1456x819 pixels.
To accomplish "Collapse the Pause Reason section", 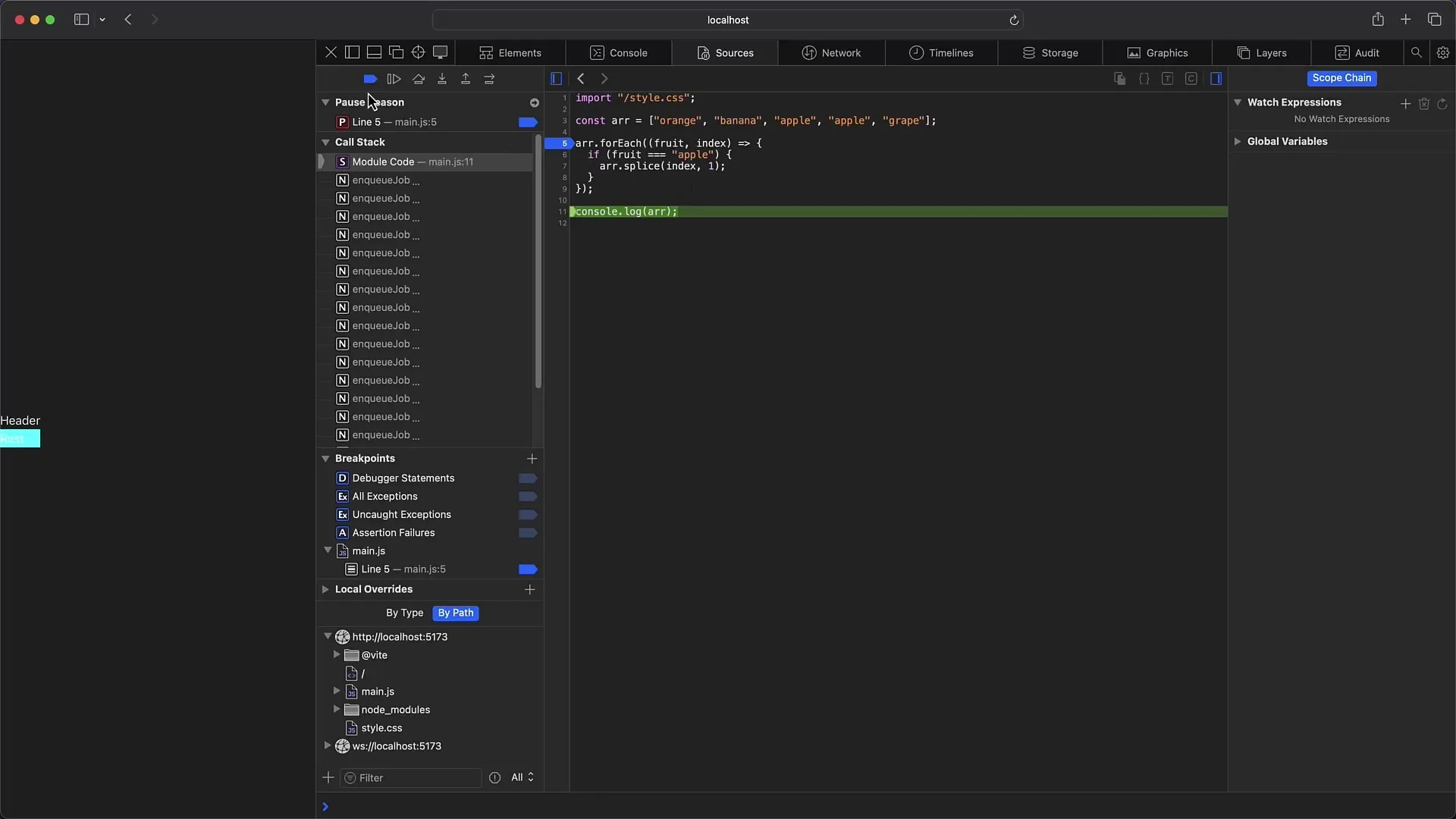I will (x=325, y=102).
